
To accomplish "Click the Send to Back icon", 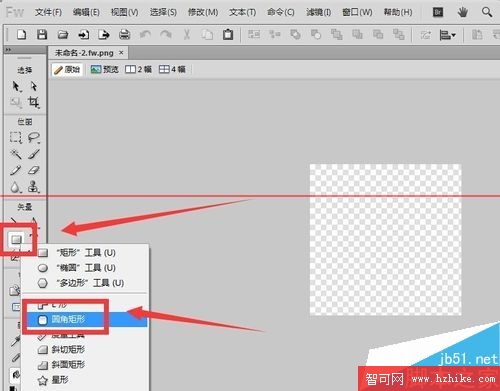I will (399, 34).
